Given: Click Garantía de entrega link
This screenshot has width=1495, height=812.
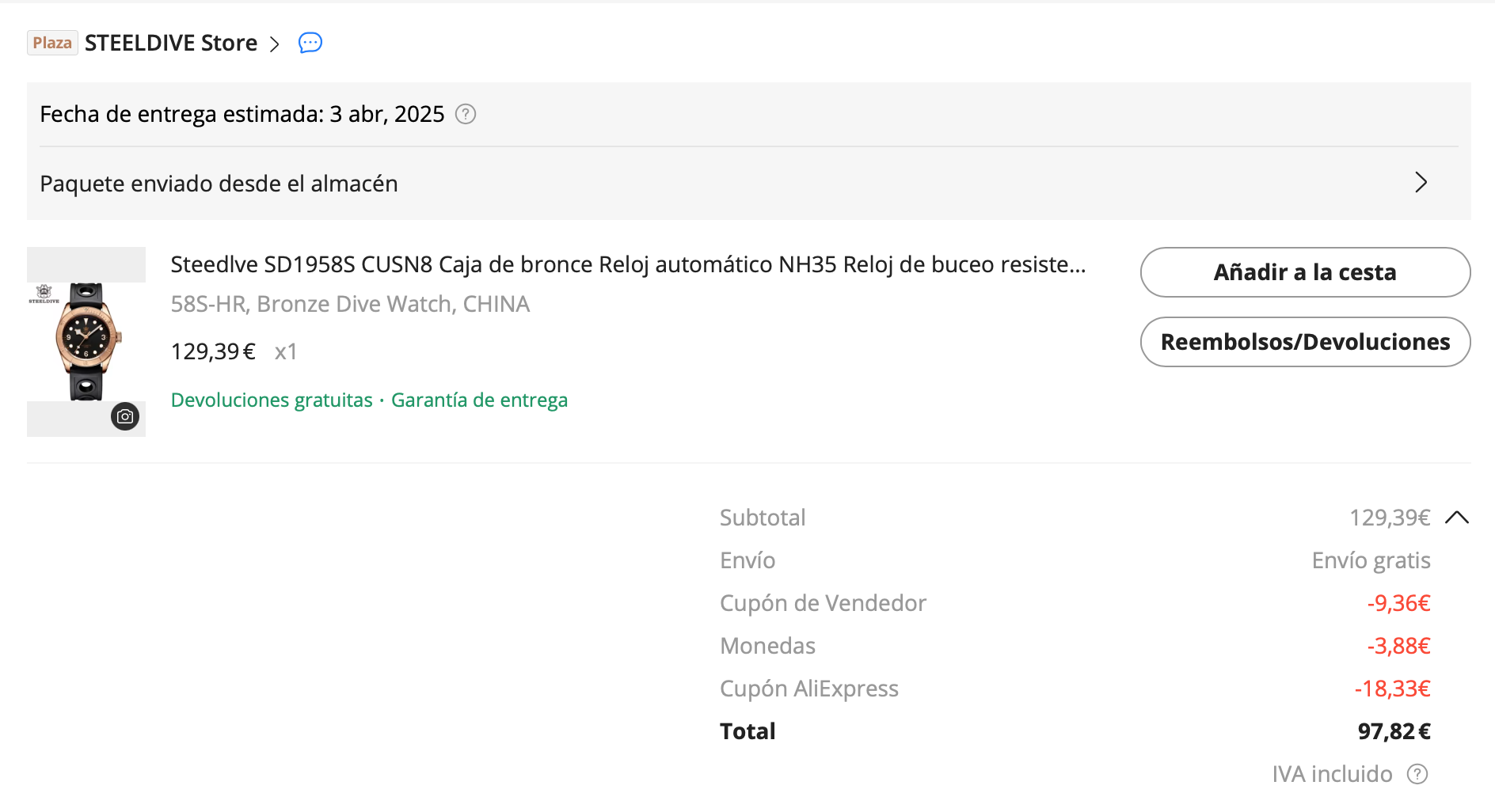Looking at the screenshot, I should coord(479,400).
